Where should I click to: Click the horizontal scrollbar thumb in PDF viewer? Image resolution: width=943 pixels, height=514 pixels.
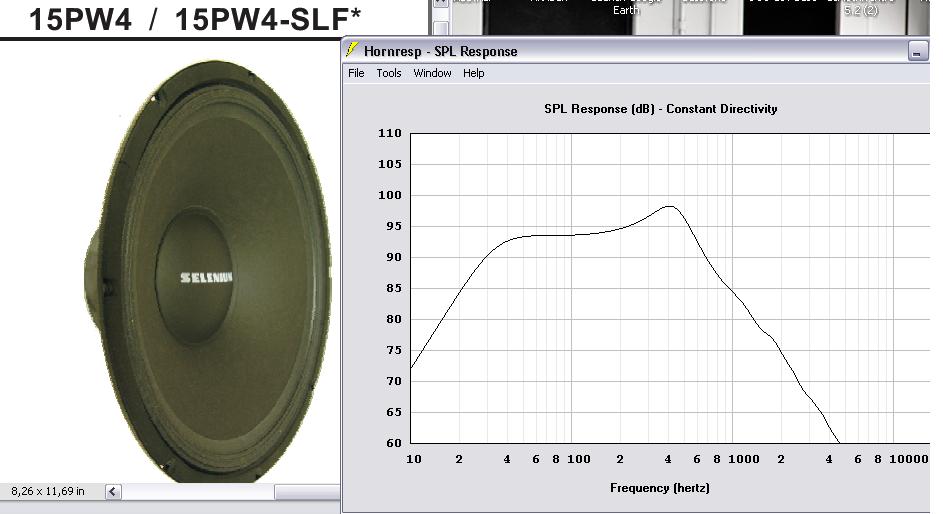[307, 492]
